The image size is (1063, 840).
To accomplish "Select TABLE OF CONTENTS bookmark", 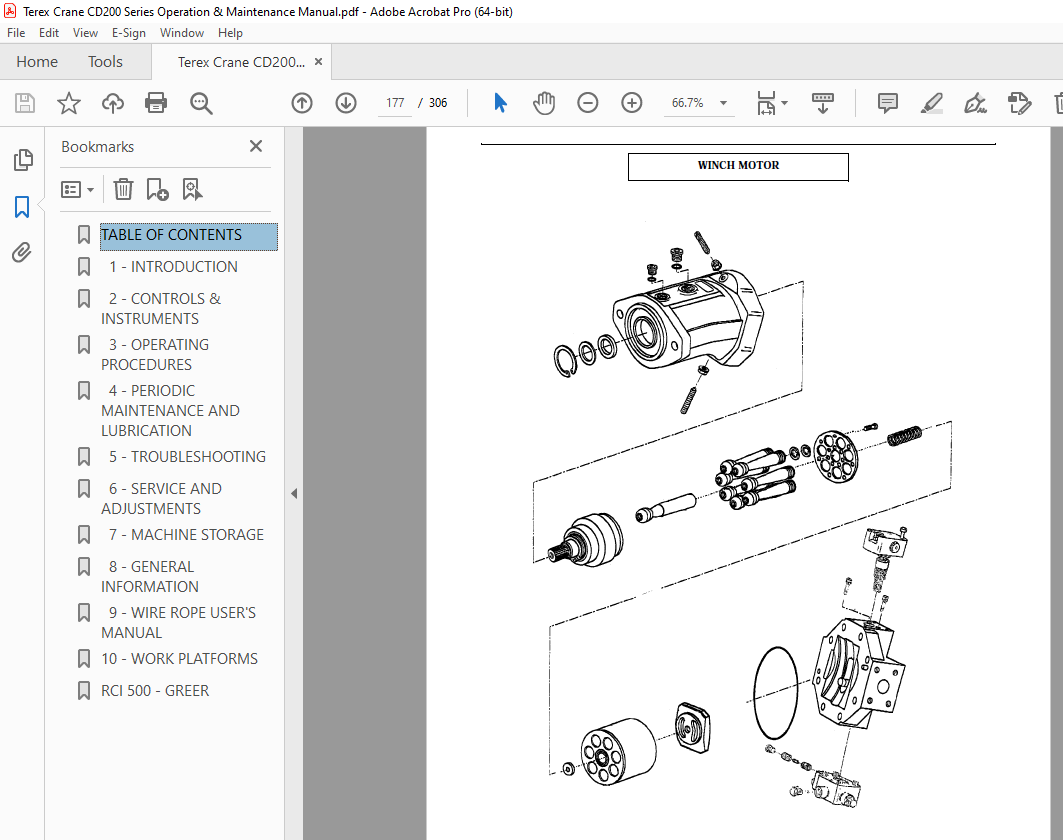I will pyautogui.click(x=188, y=236).
